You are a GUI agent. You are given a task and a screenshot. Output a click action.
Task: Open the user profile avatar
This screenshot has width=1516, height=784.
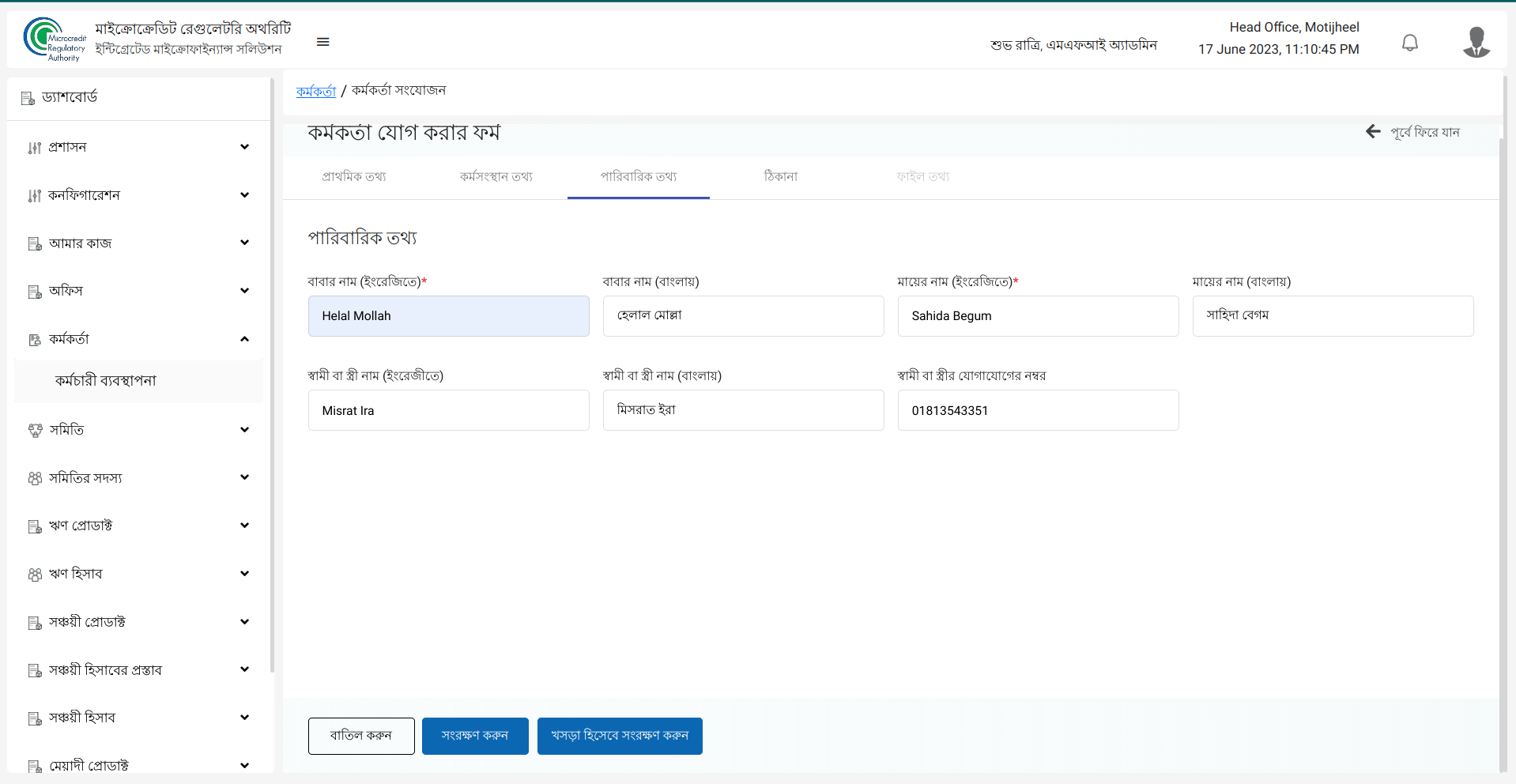[1476, 42]
